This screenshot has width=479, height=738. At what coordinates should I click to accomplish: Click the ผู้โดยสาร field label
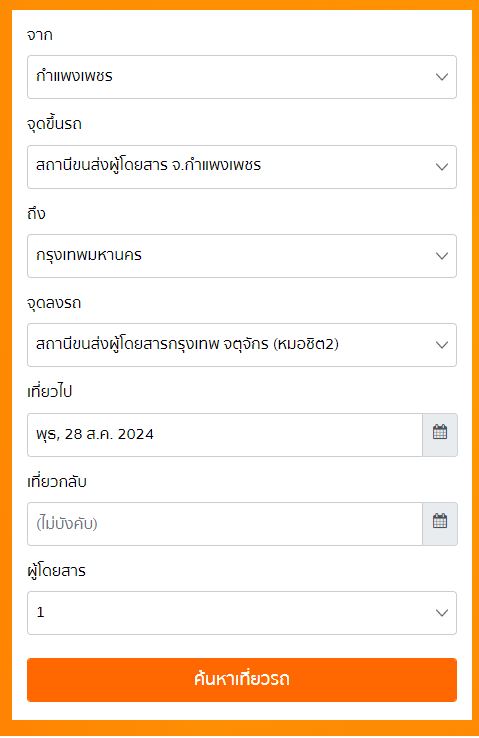[56, 570]
